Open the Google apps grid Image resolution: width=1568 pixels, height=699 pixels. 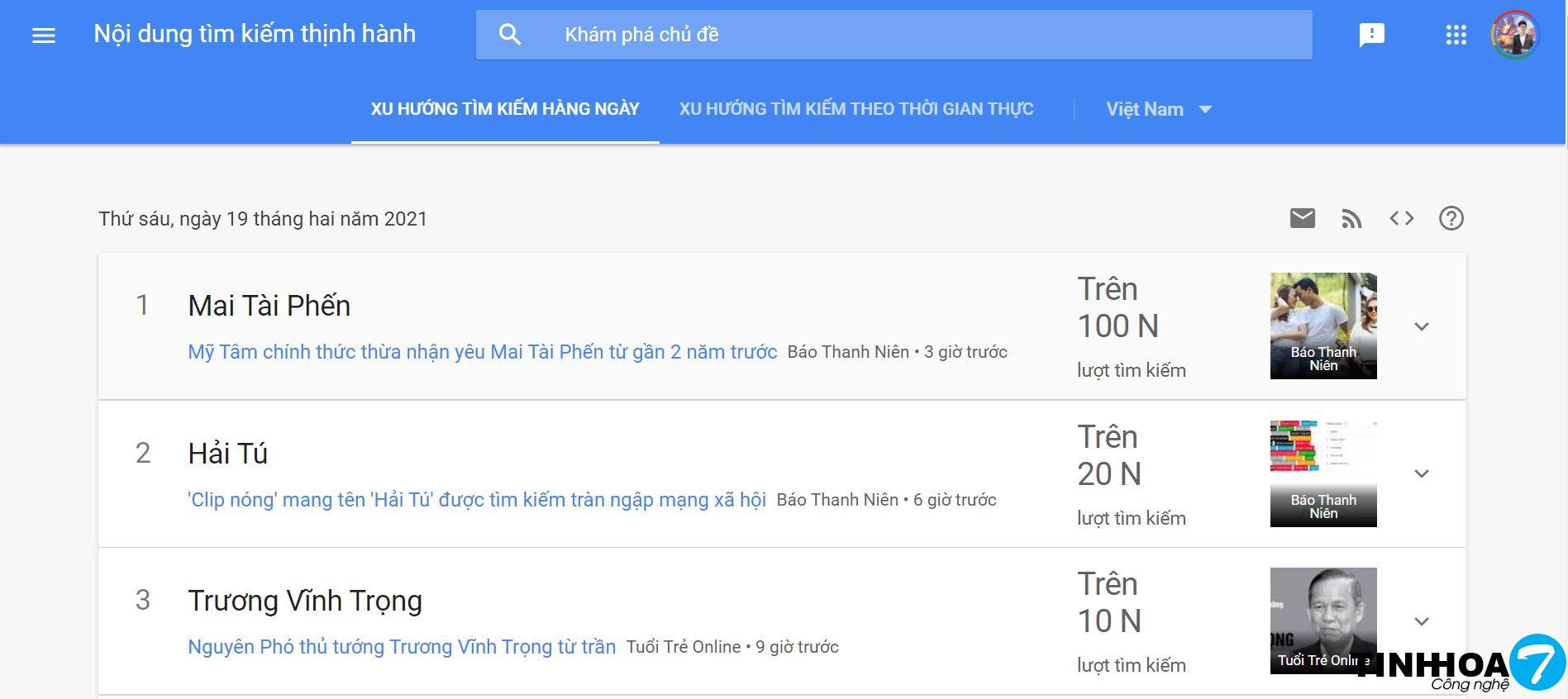[1456, 35]
